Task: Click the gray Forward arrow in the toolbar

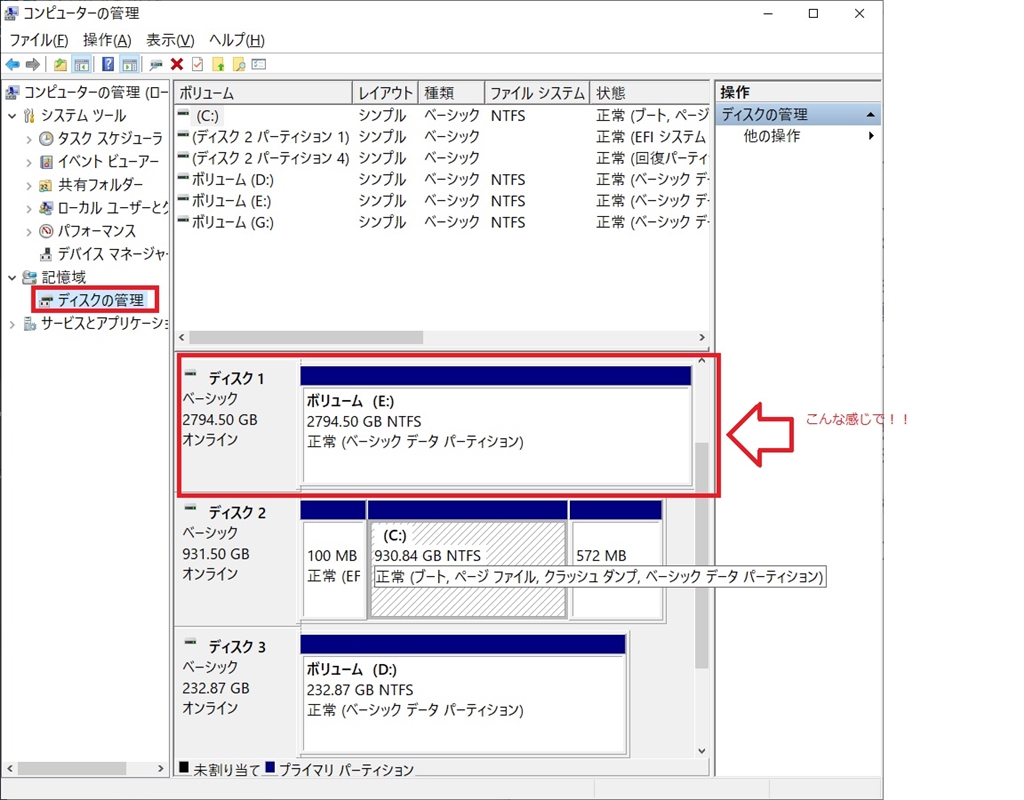Action: tap(33, 65)
